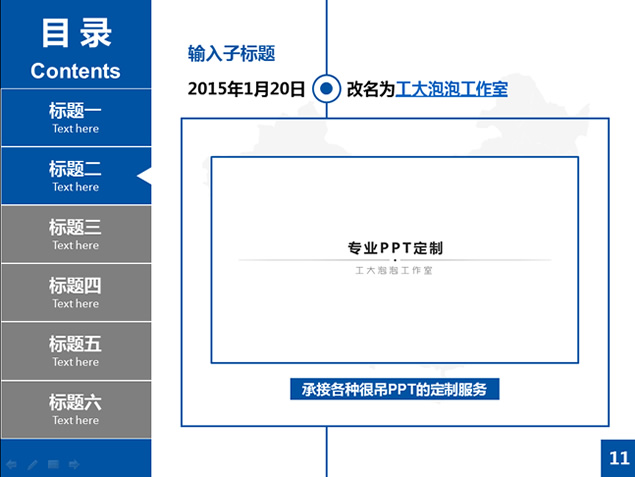Click the 2015年1月20日 date text
The width and height of the screenshot is (635, 477).
tap(246, 89)
